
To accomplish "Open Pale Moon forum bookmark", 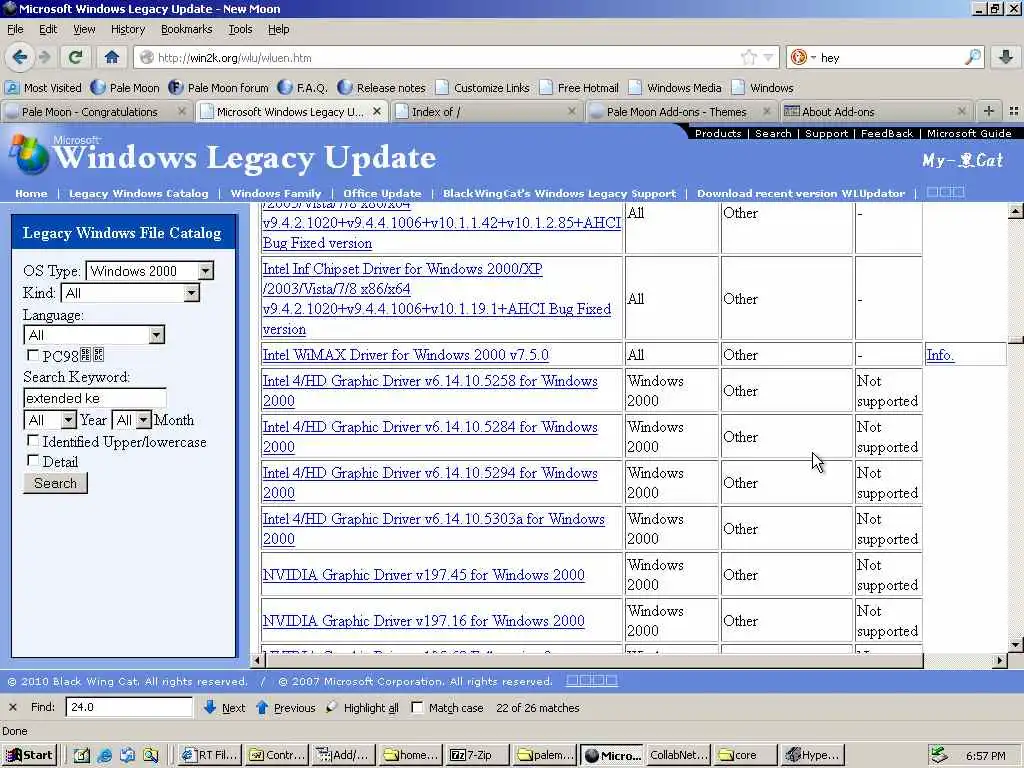I will (x=218, y=88).
